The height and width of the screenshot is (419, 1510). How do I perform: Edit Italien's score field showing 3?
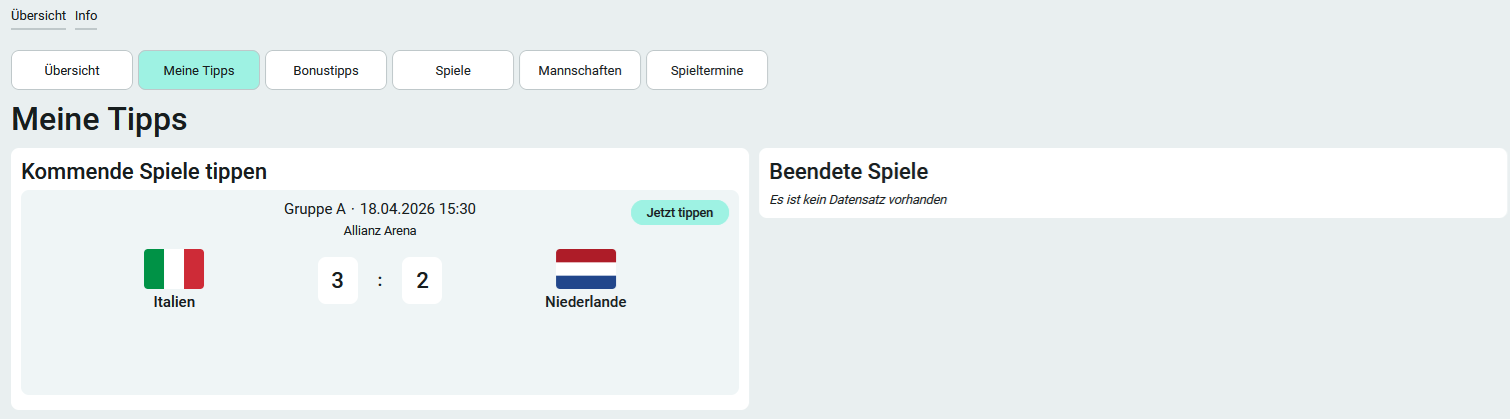338,281
